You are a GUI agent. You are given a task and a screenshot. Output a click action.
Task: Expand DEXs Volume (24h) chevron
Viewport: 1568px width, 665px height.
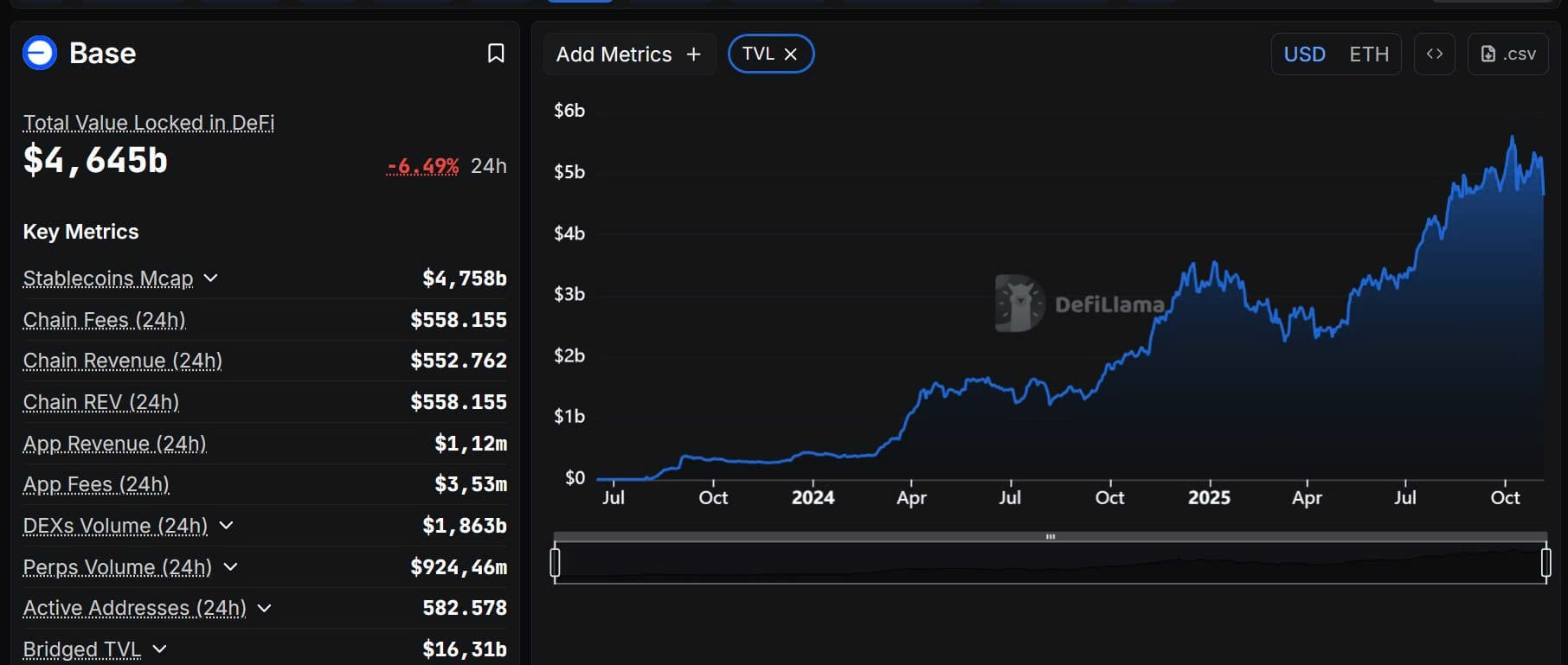(226, 525)
